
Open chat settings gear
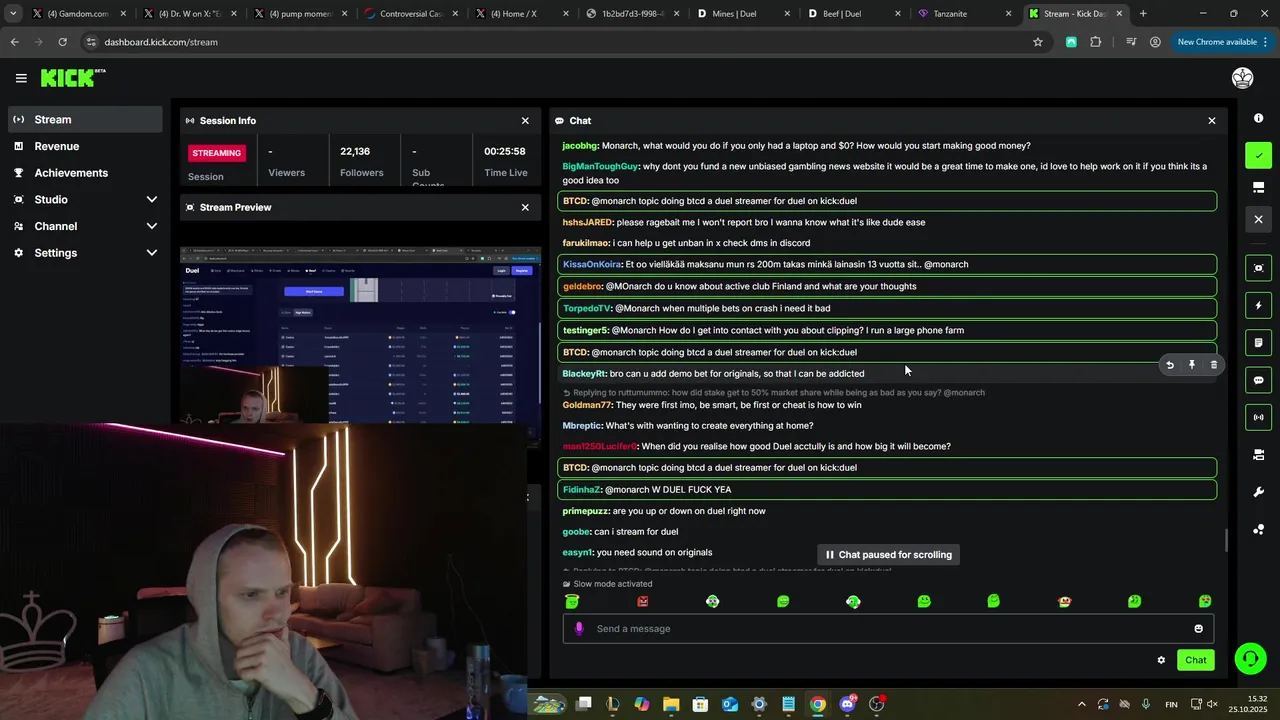point(1161,660)
